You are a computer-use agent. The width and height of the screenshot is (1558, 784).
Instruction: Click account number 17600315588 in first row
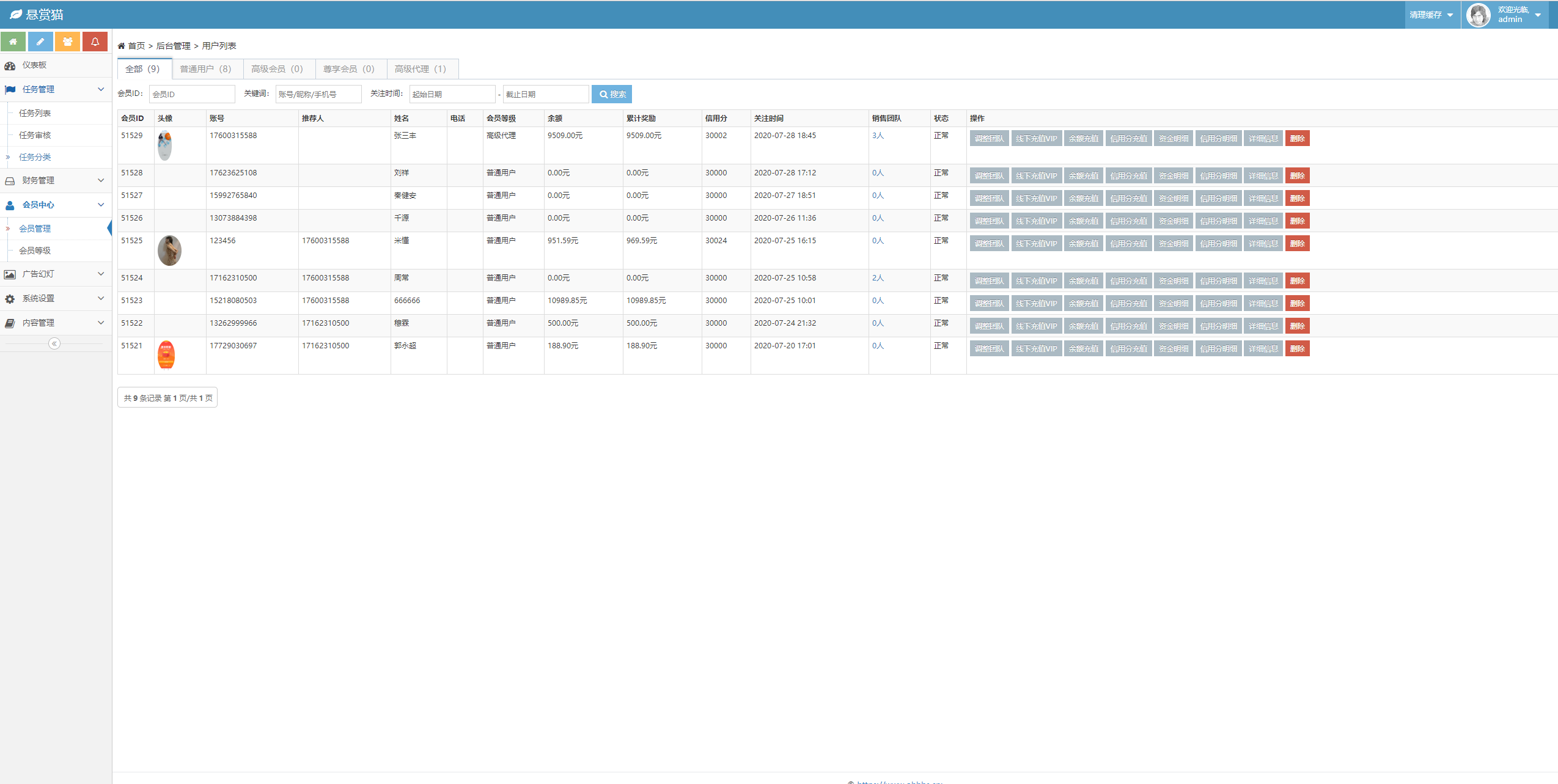pos(233,136)
